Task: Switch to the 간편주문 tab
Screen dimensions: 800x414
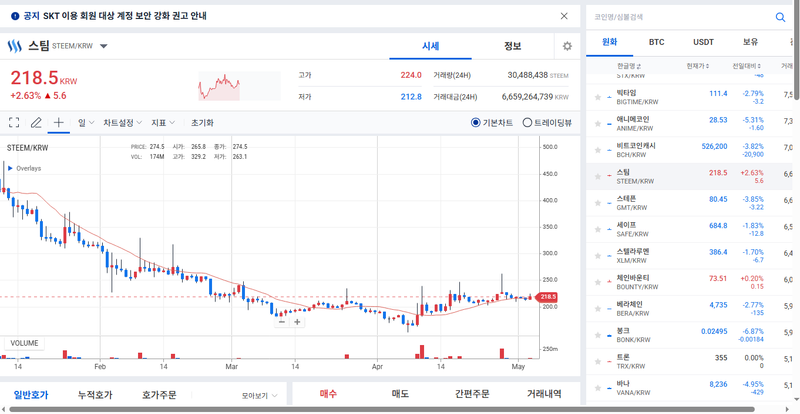Action: click(x=472, y=394)
